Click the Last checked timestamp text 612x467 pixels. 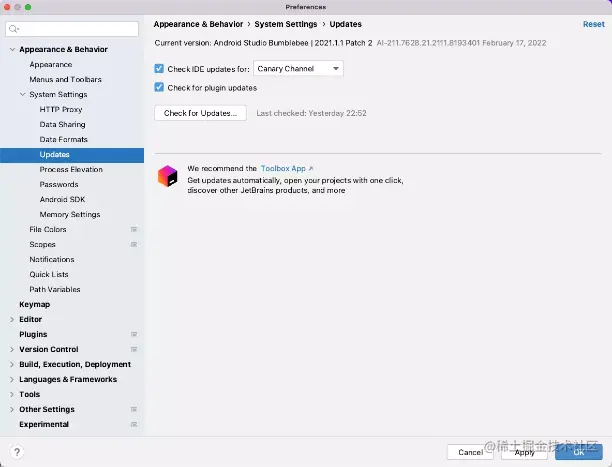[x=311, y=113]
